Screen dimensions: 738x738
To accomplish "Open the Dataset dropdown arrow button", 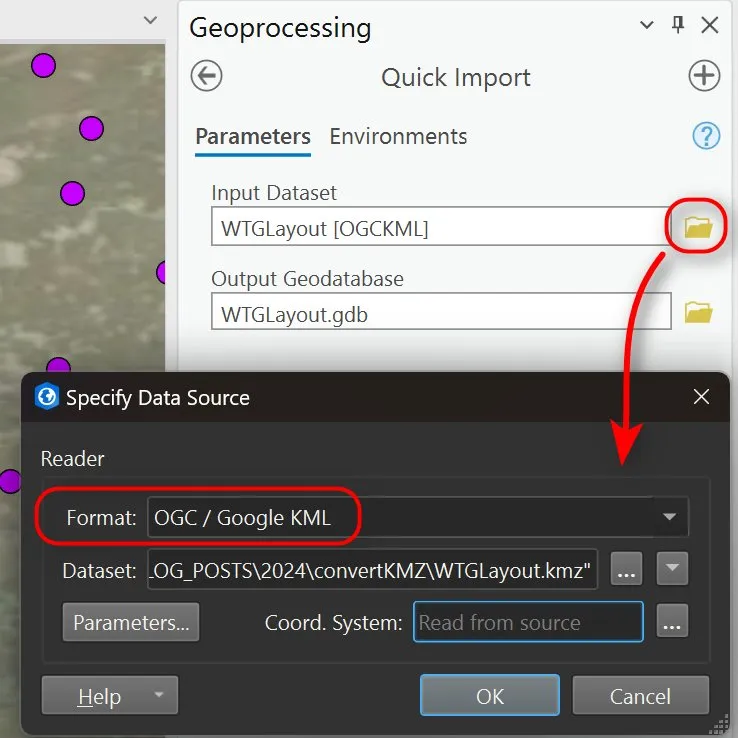I will click(672, 569).
